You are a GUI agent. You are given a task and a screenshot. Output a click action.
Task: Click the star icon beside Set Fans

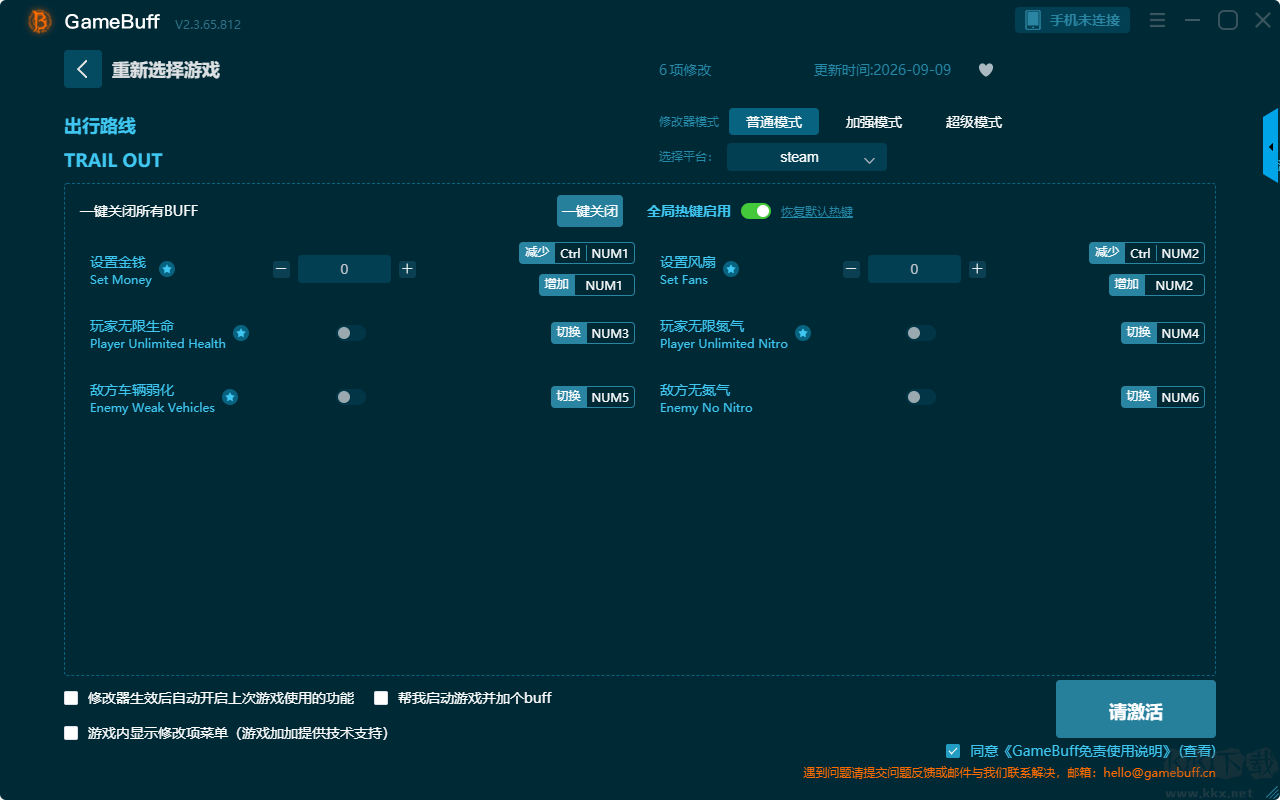(x=731, y=269)
